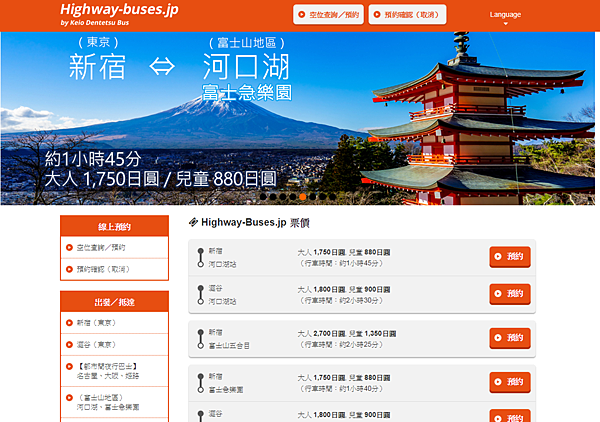Open sidebar link 澀谷（東京）
This screenshot has height=422, width=600.
(114, 345)
